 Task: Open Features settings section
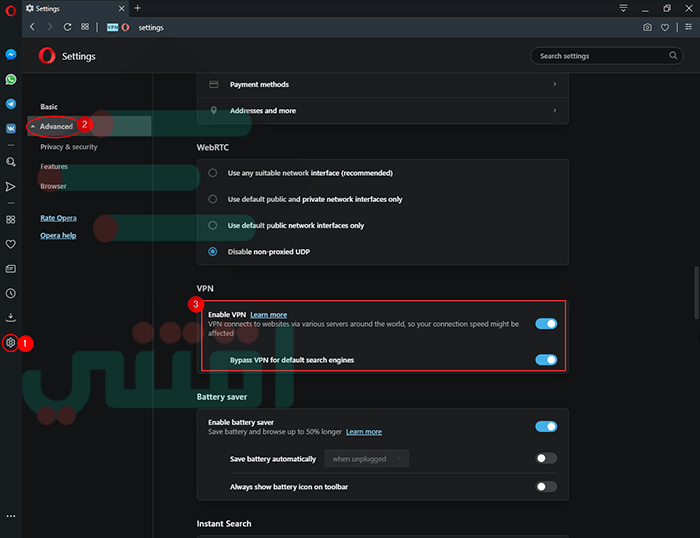54,167
